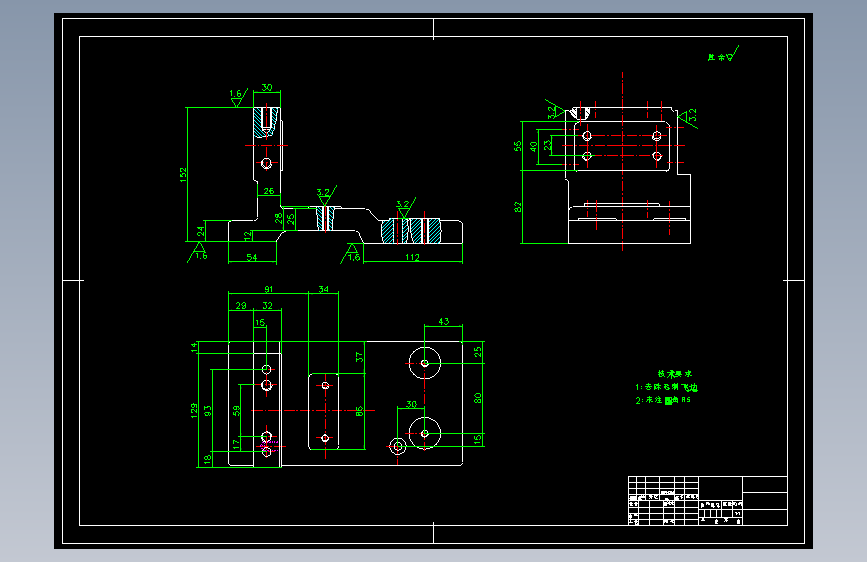Select technical note line 1
Screen dimensions: 867x562
click(666, 387)
